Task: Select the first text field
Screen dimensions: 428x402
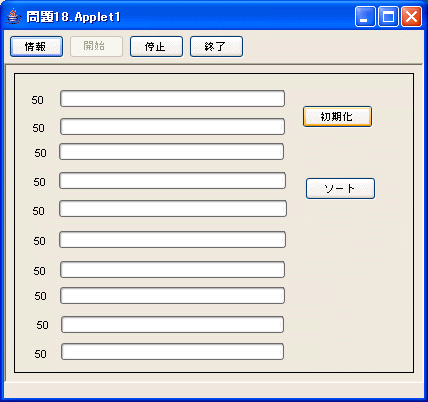Action: [x=172, y=99]
